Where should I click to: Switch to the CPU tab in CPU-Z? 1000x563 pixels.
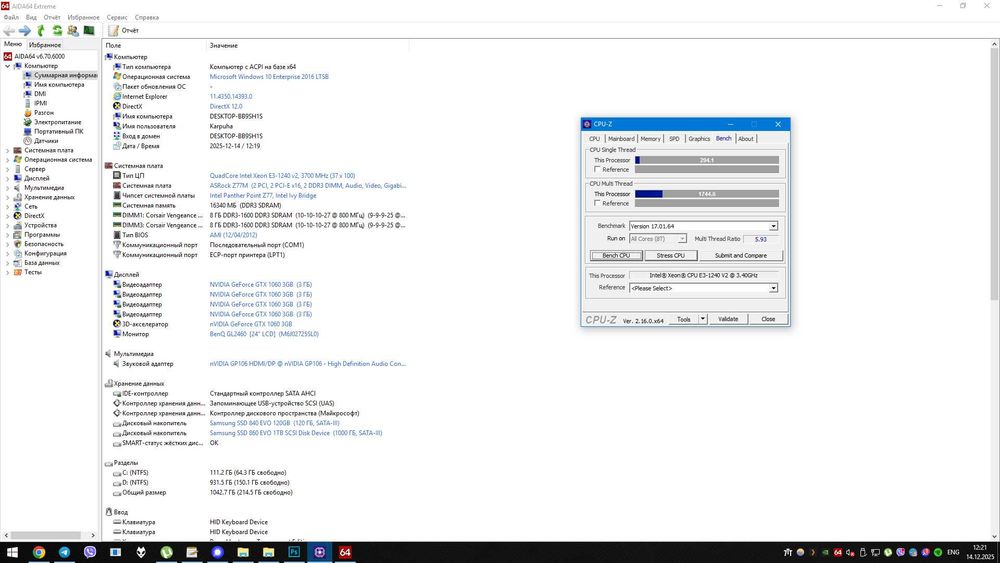594,138
